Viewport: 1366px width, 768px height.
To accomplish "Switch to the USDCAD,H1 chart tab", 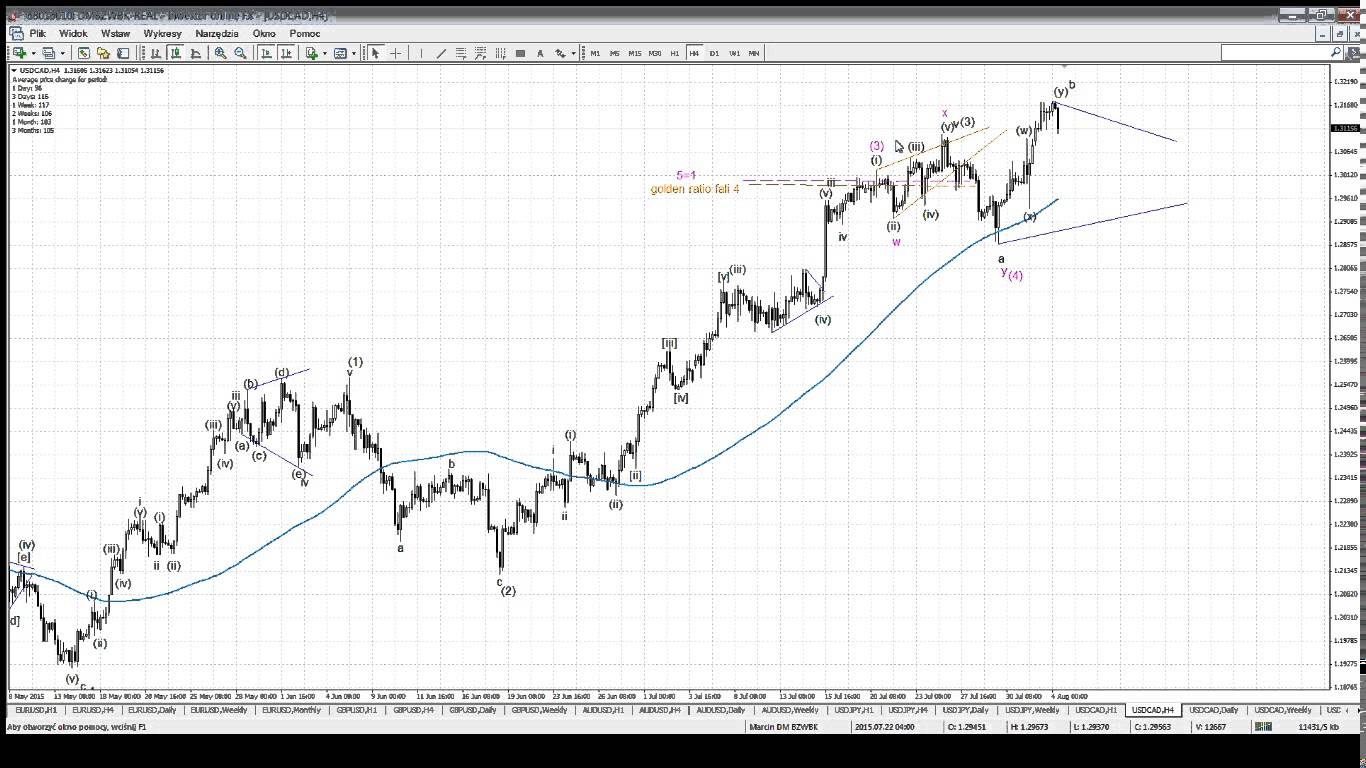I will tap(1096, 710).
